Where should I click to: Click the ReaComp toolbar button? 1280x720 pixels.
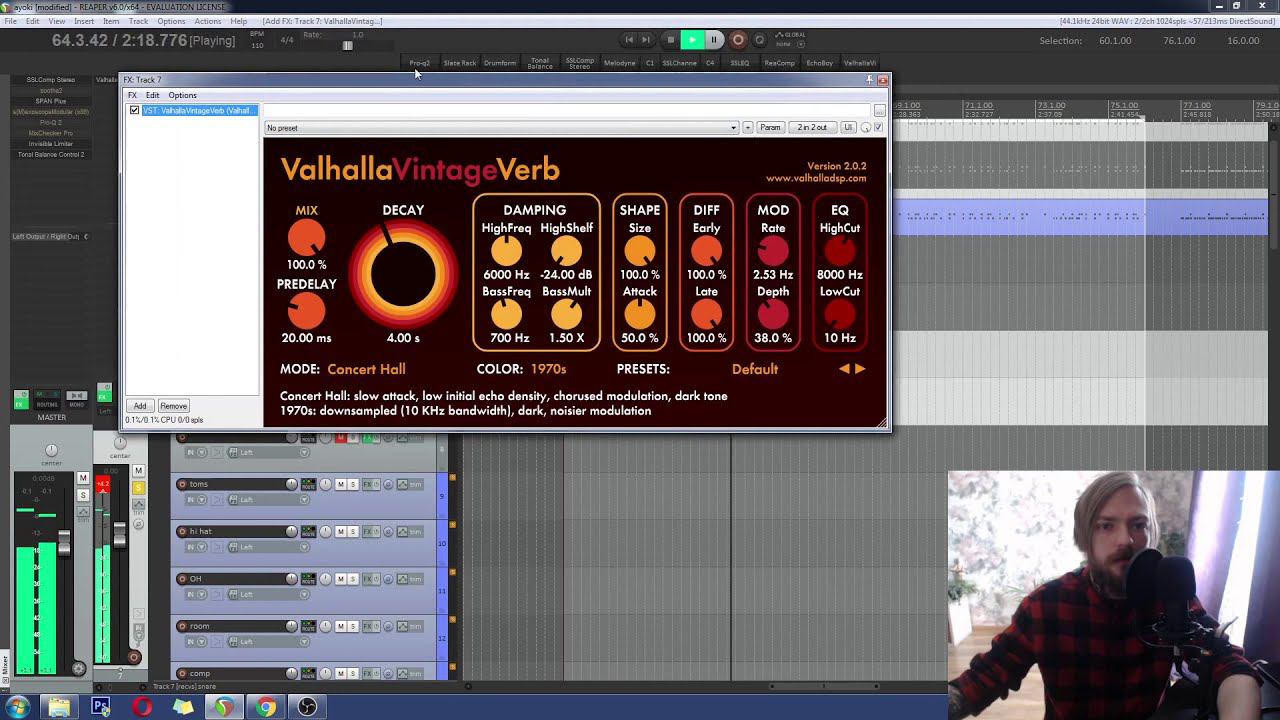[x=780, y=63]
